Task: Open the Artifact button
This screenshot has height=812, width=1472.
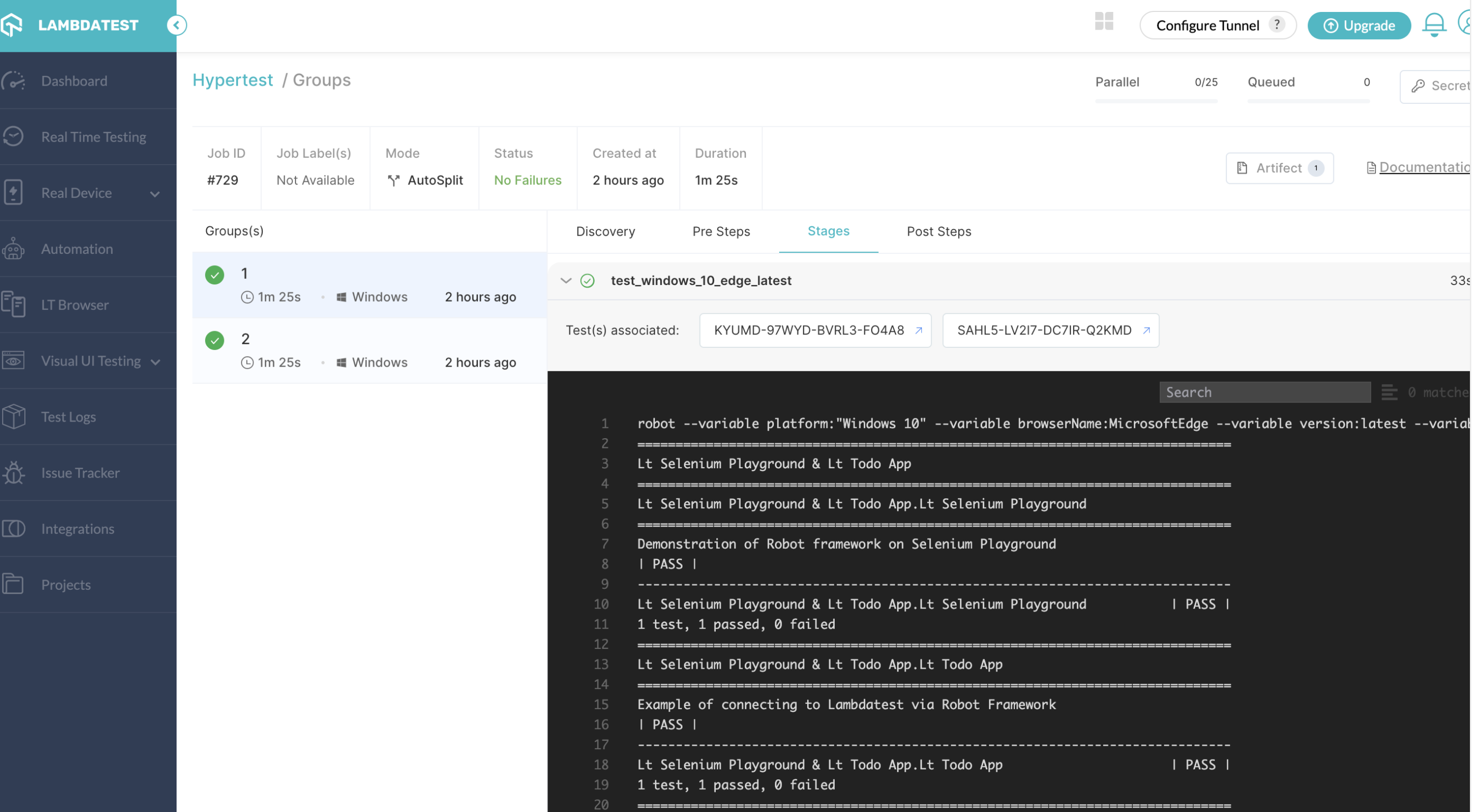Action: pos(1279,168)
